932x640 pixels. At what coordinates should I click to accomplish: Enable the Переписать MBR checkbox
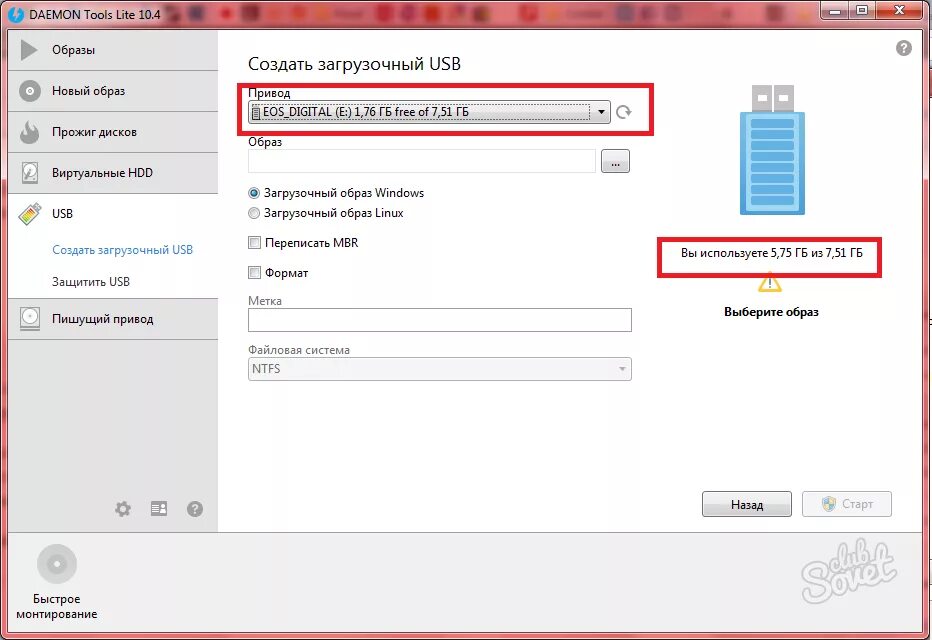pyautogui.click(x=254, y=242)
